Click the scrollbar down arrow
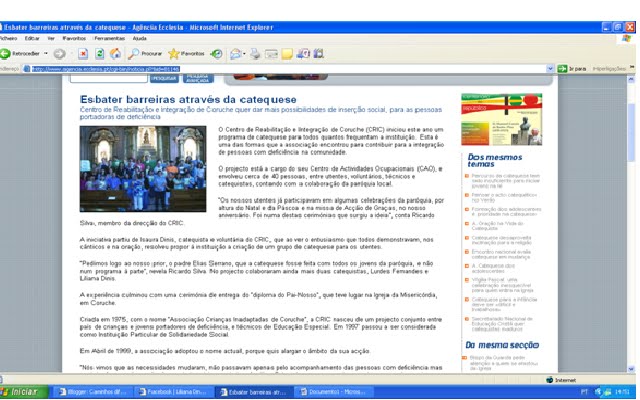This screenshot has height=400, width=640. (631, 369)
